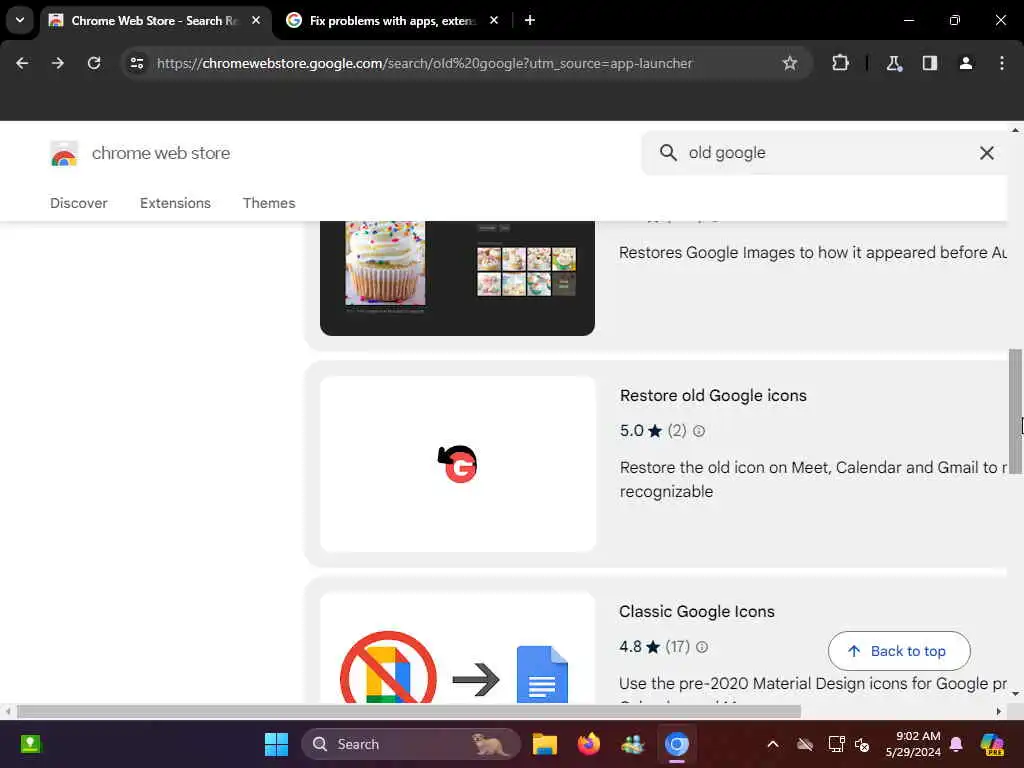Viewport: 1024px width, 768px height.
Task: Click the search magnifier icon
Action: 667,153
